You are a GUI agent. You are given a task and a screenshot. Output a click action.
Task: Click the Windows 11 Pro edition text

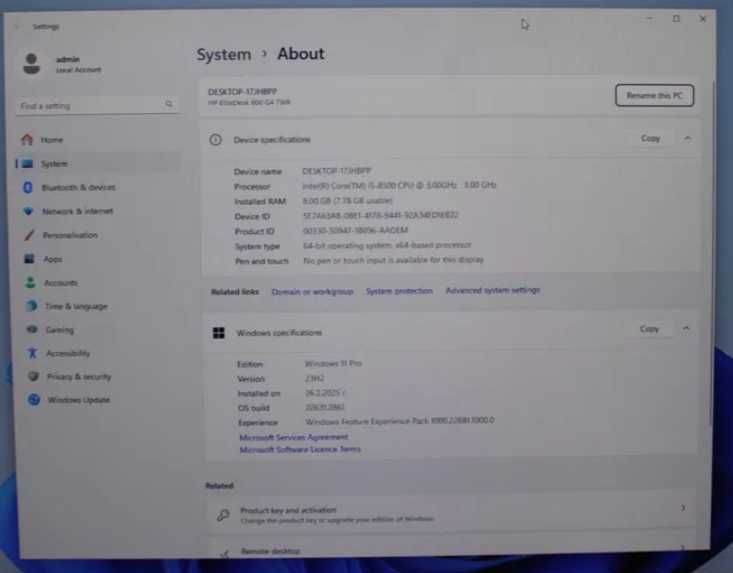coord(333,363)
